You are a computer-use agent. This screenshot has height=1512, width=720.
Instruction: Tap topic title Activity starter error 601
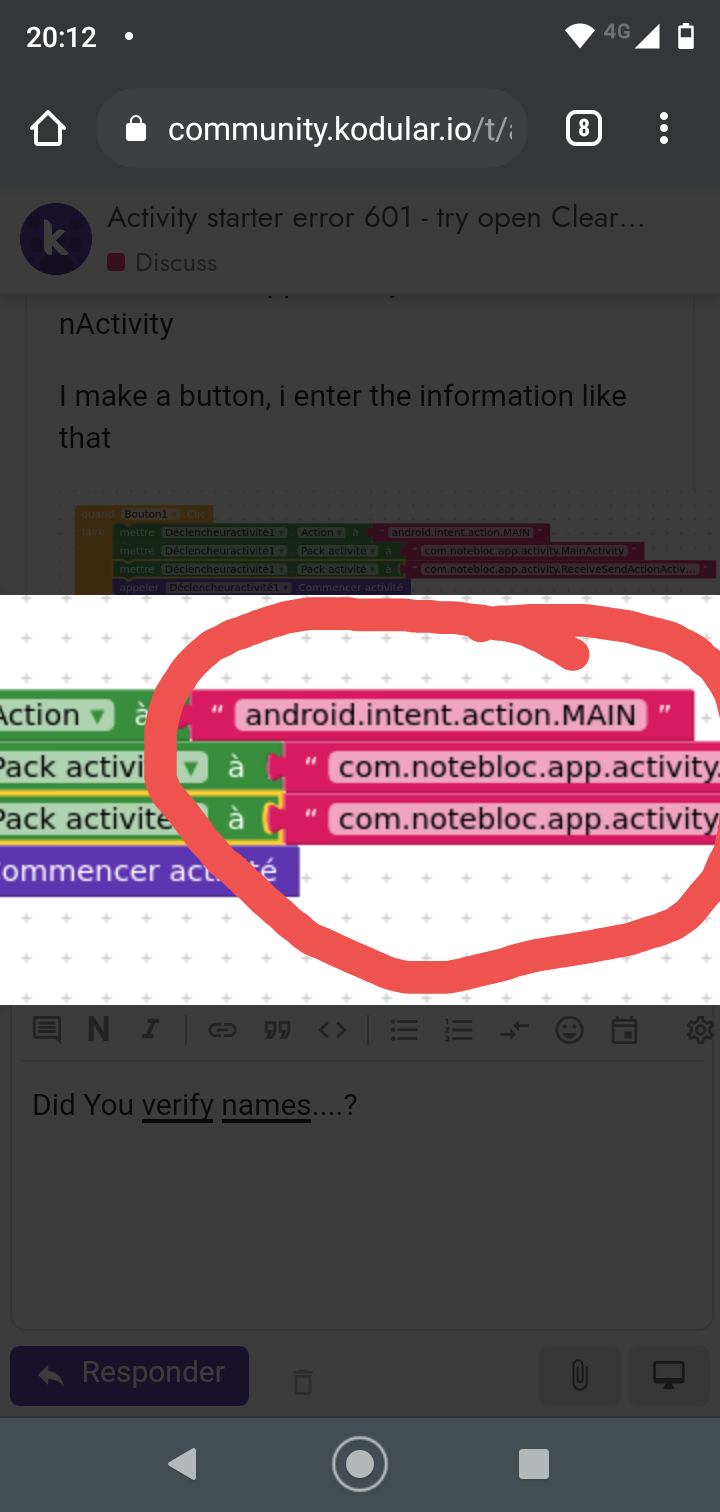(x=377, y=217)
